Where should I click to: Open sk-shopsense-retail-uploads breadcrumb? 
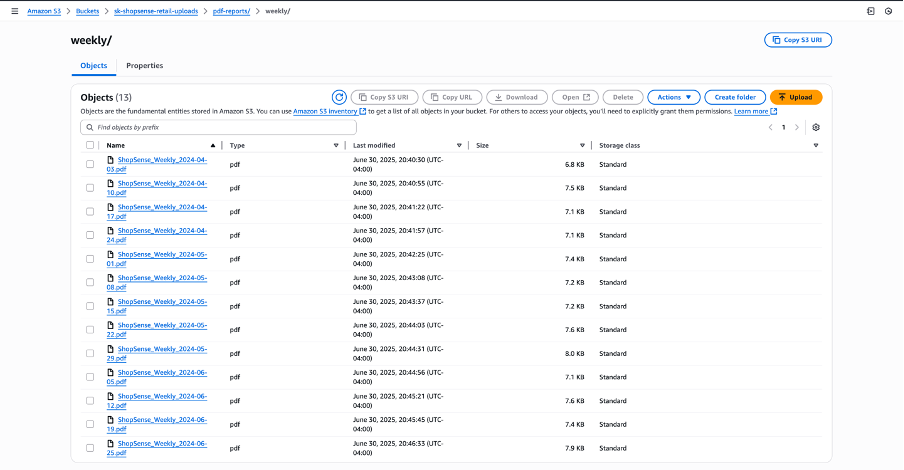click(x=156, y=11)
